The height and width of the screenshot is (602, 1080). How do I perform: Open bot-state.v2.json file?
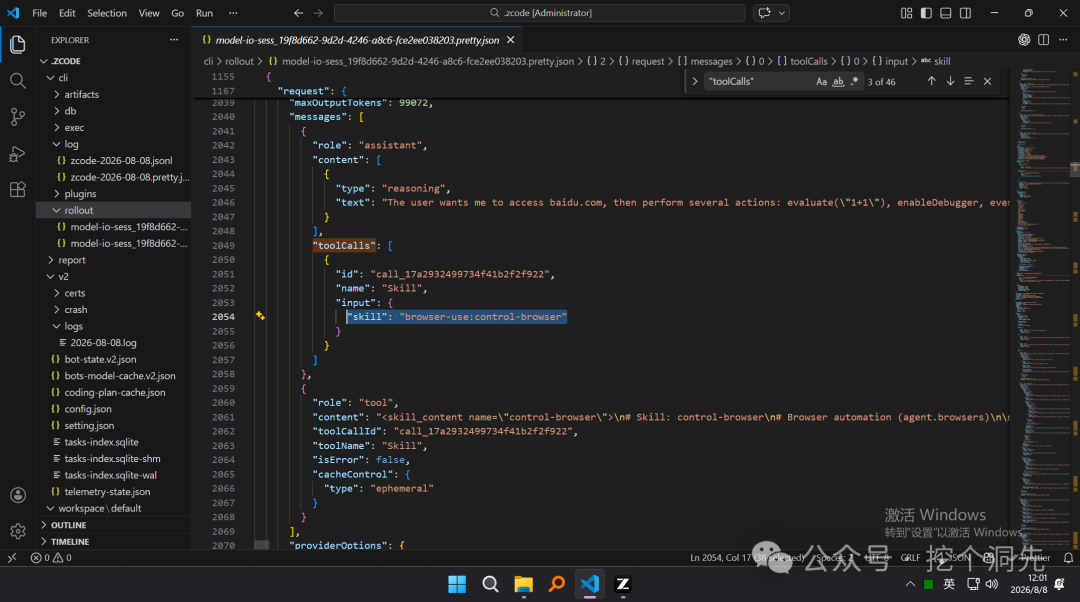click(x=100, y=359)
